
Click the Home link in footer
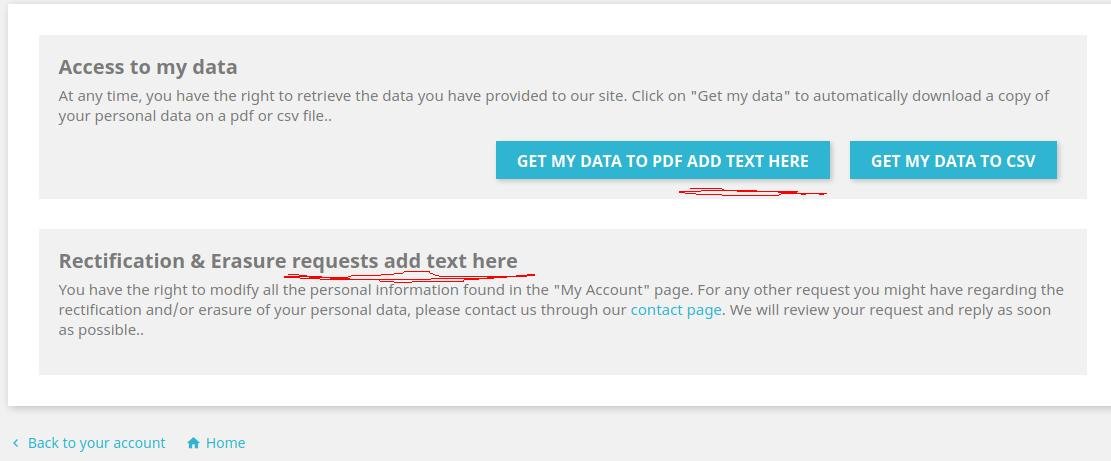tap(225, 443)
